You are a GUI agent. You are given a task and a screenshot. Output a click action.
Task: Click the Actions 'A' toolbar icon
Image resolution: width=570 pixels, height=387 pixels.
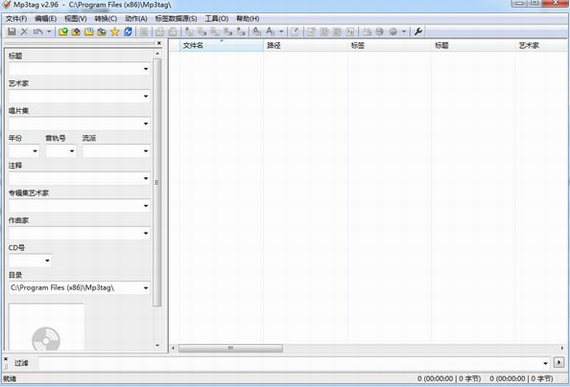(x=270, y=32)
